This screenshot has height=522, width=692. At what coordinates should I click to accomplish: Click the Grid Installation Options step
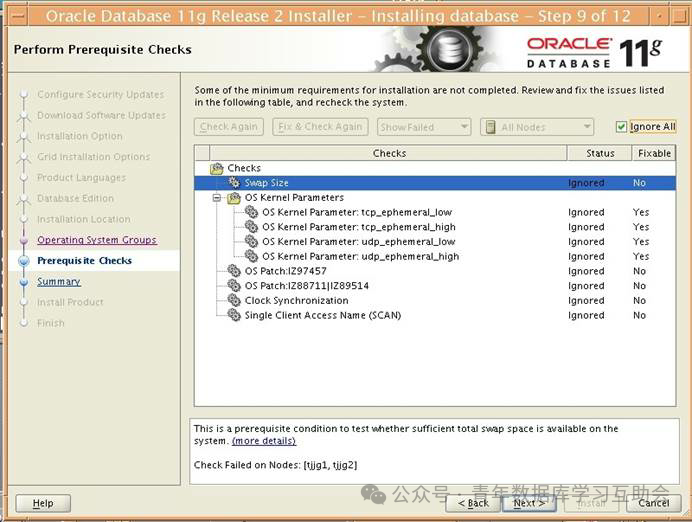pyautogui.click(x=94, y=157)
